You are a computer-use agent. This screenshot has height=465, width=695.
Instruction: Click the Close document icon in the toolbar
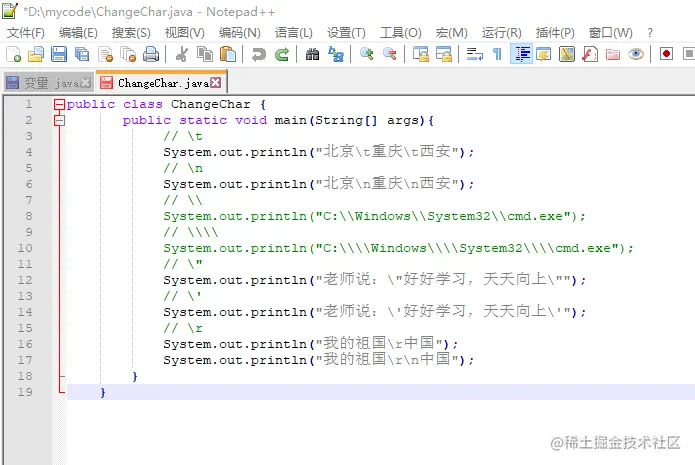(x=105, y=54)
